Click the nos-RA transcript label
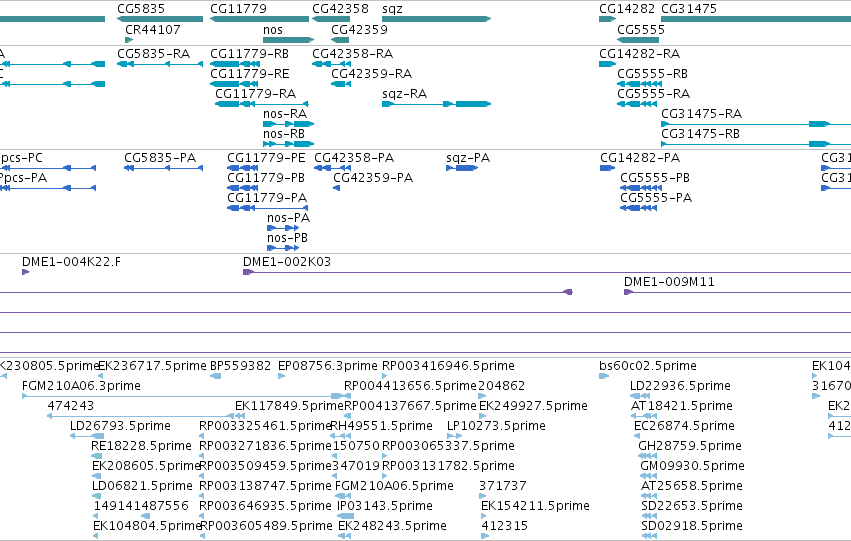Screen dimensions: 851x541 tap(285, 114)
